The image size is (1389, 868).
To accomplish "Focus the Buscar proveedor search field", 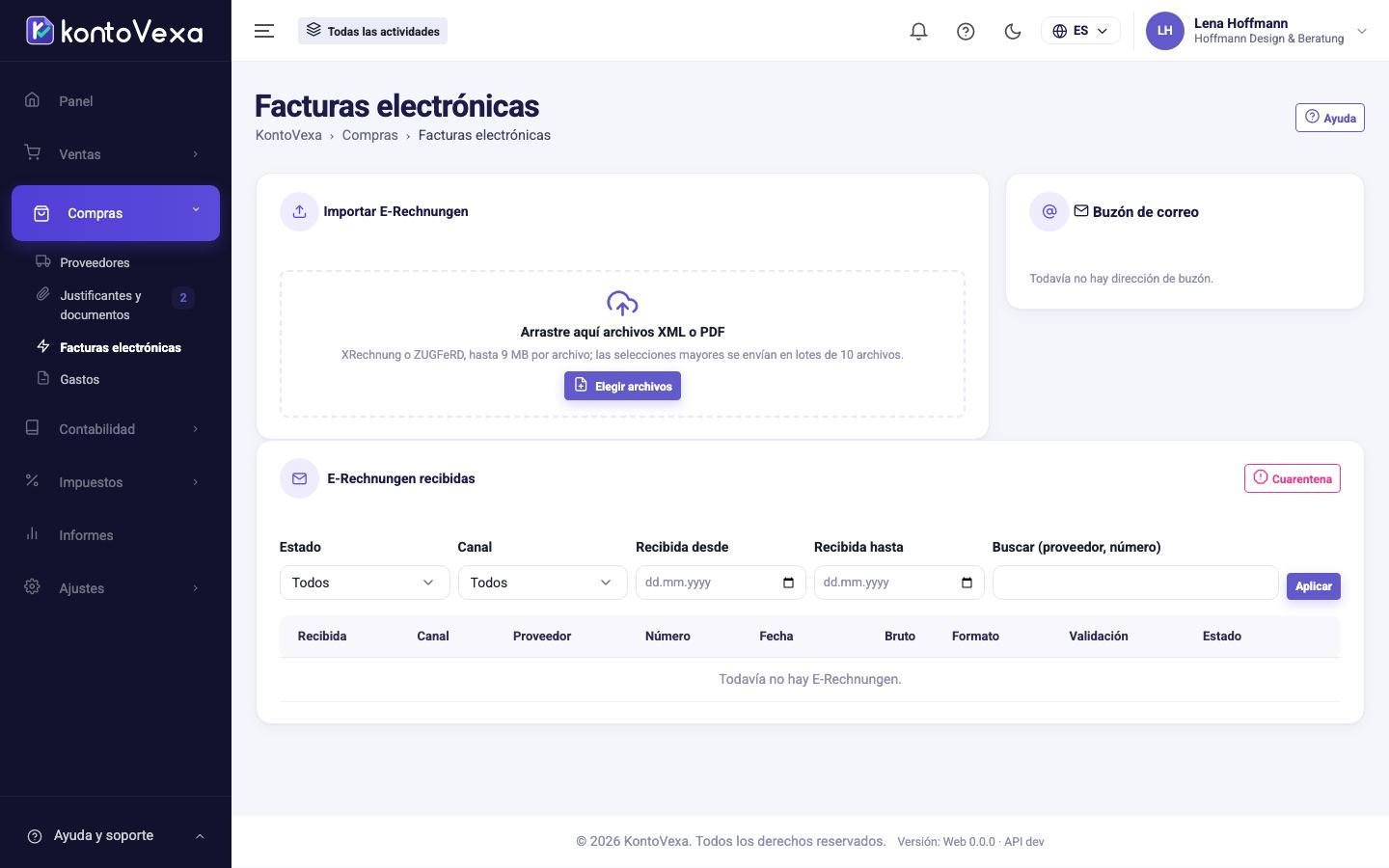I will click(x=1135, y=583).
